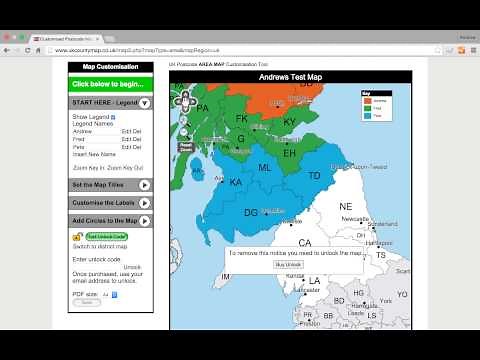The width and height of the screenshot is (480, 360).
Task: Click the green Click below to begin banner
Action: point(110,84)
